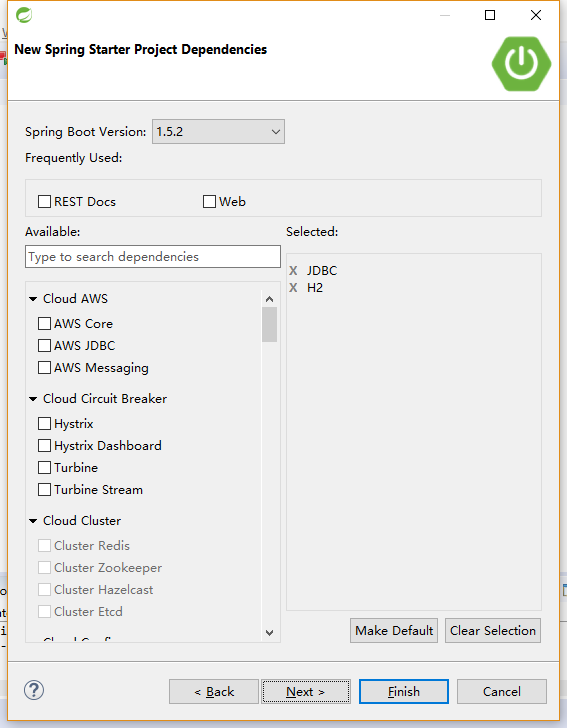Screen dimensions: 567x728
Task: Open the help question mark icon
Action: tap(34, 690)
